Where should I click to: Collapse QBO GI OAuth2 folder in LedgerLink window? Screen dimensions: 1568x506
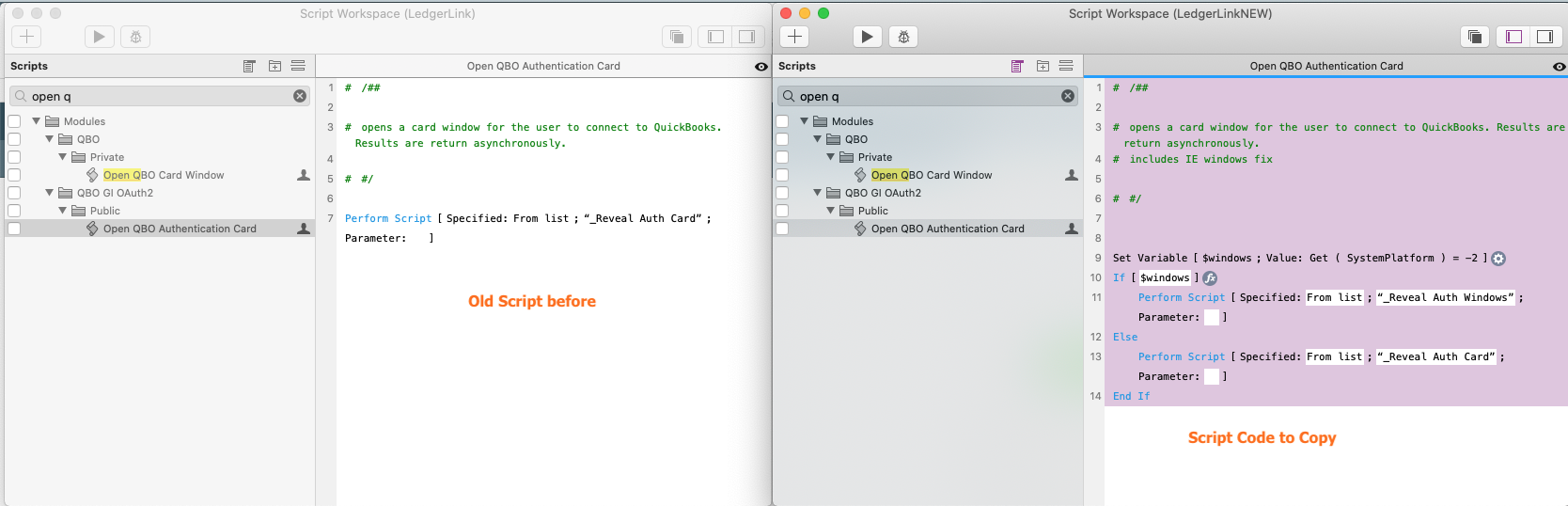pos(49,193)
